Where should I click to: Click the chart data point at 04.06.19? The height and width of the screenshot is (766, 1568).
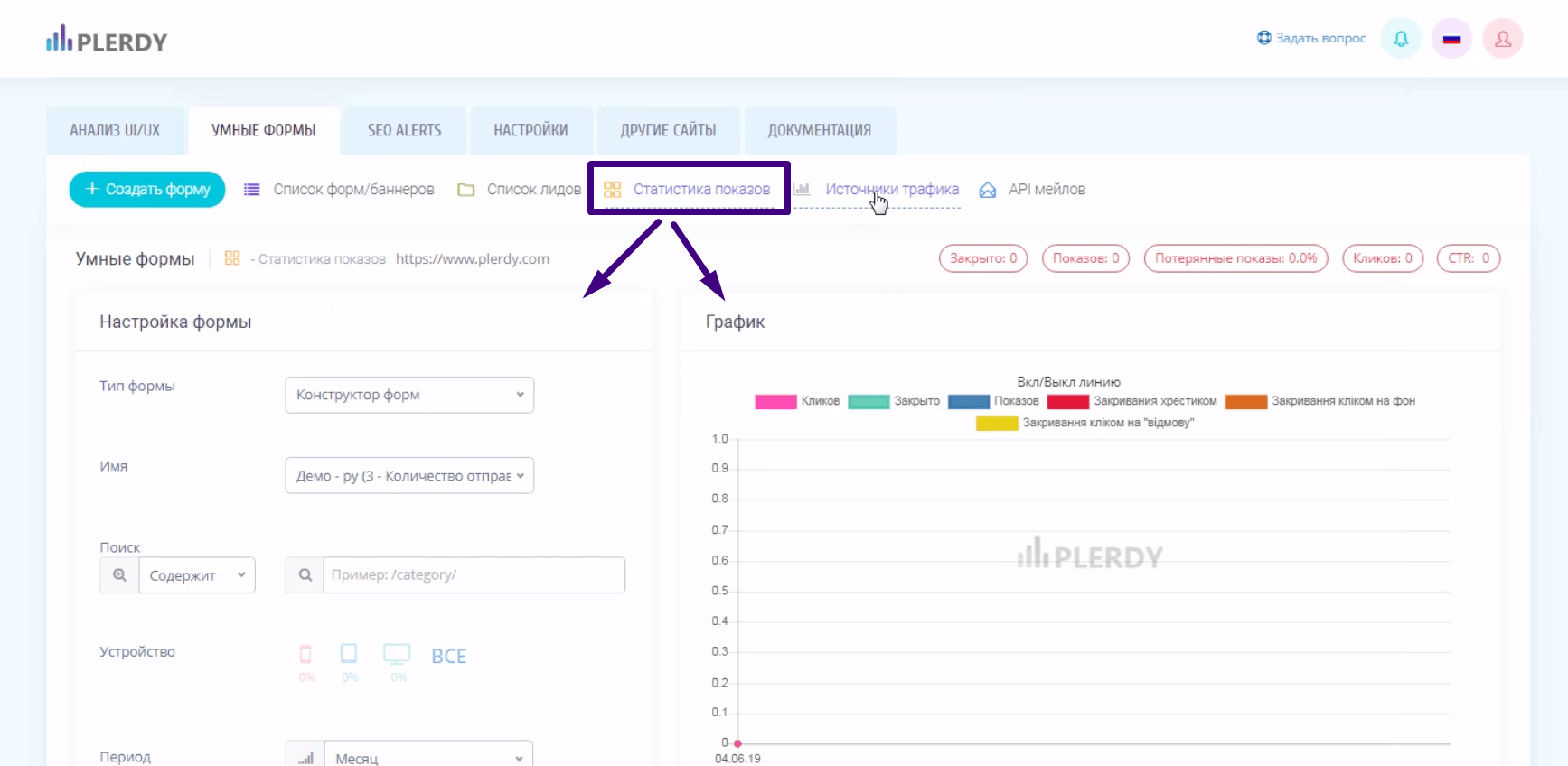(x=737, y=743)
